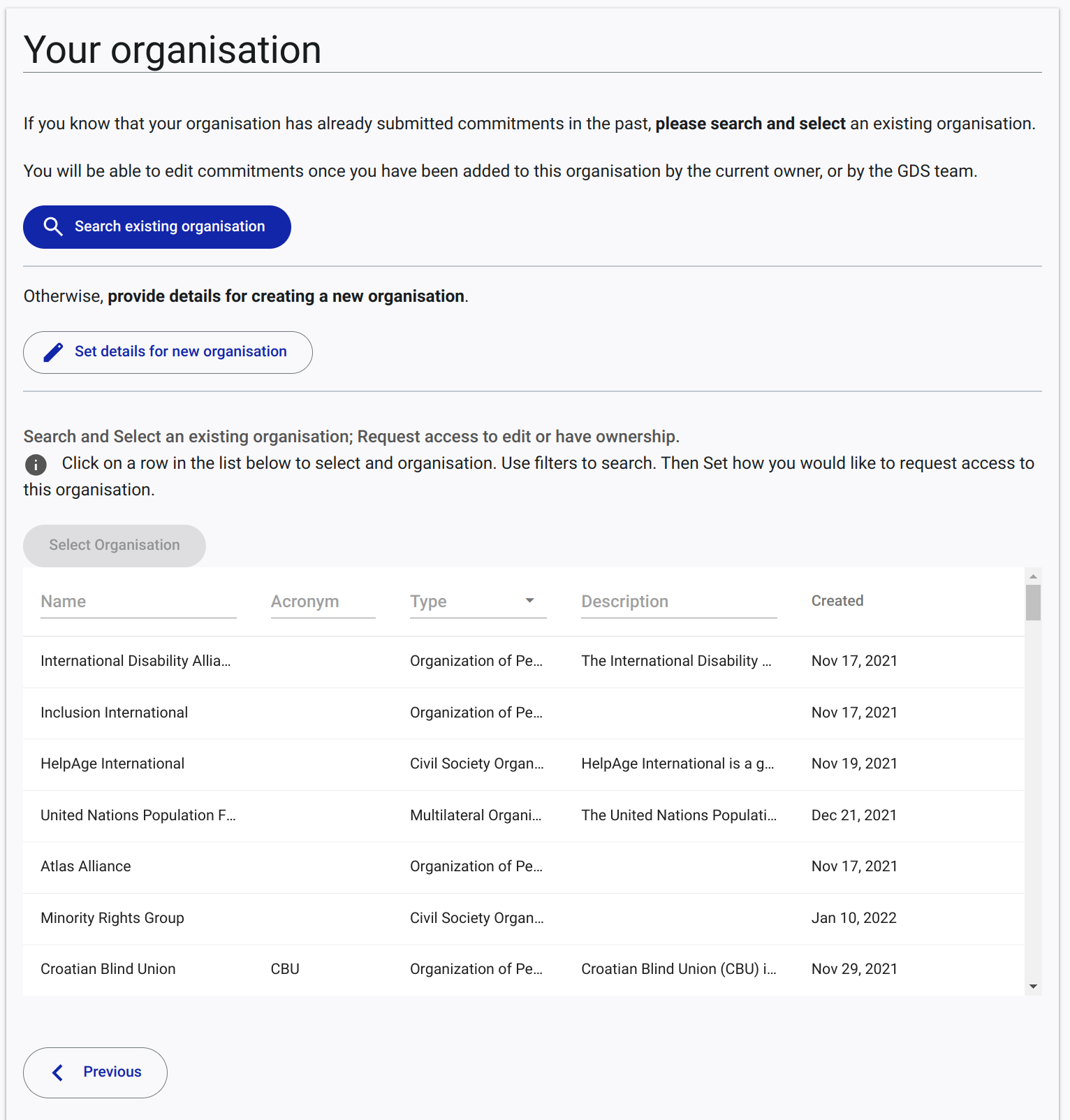Click the scrollbar up arrow of the table

1033,576
